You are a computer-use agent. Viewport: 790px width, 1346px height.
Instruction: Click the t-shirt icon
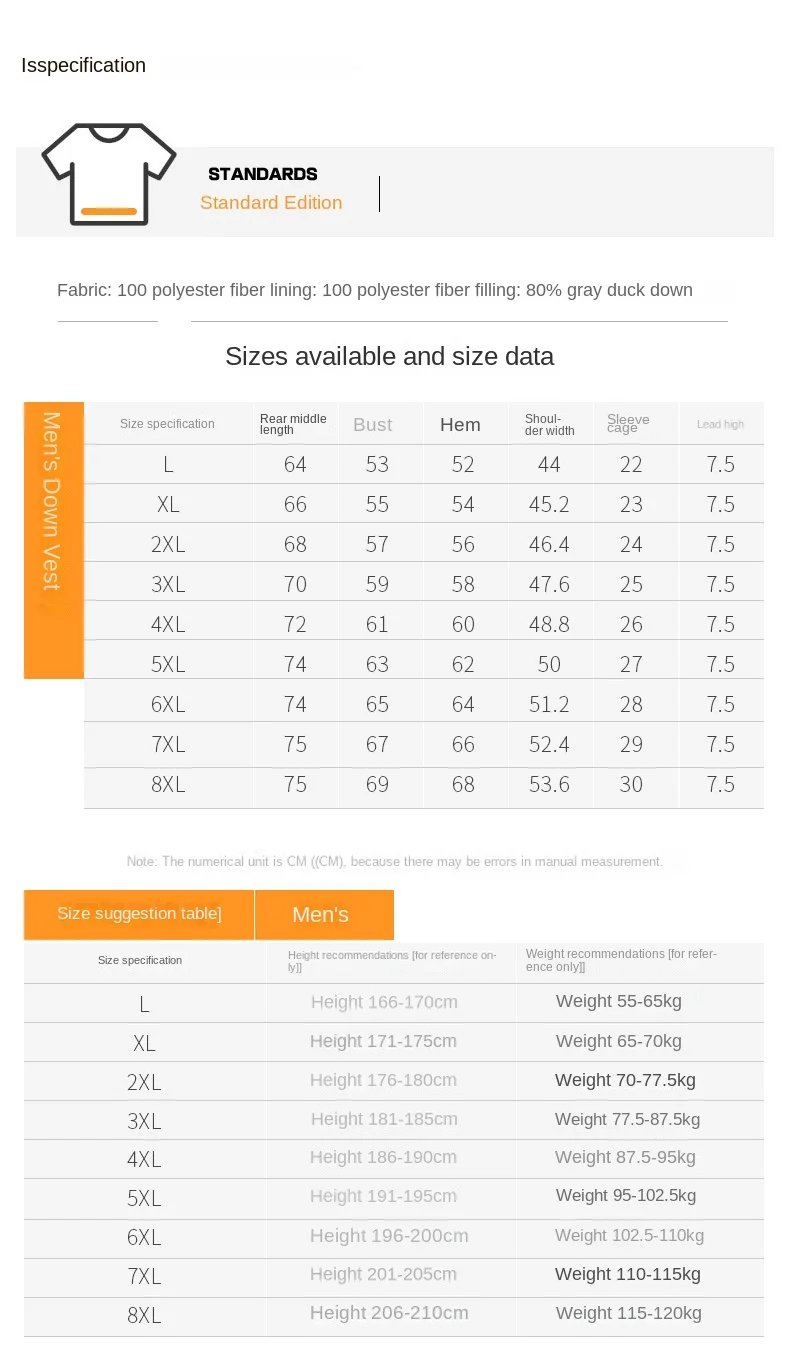click(x=108, y=175)
